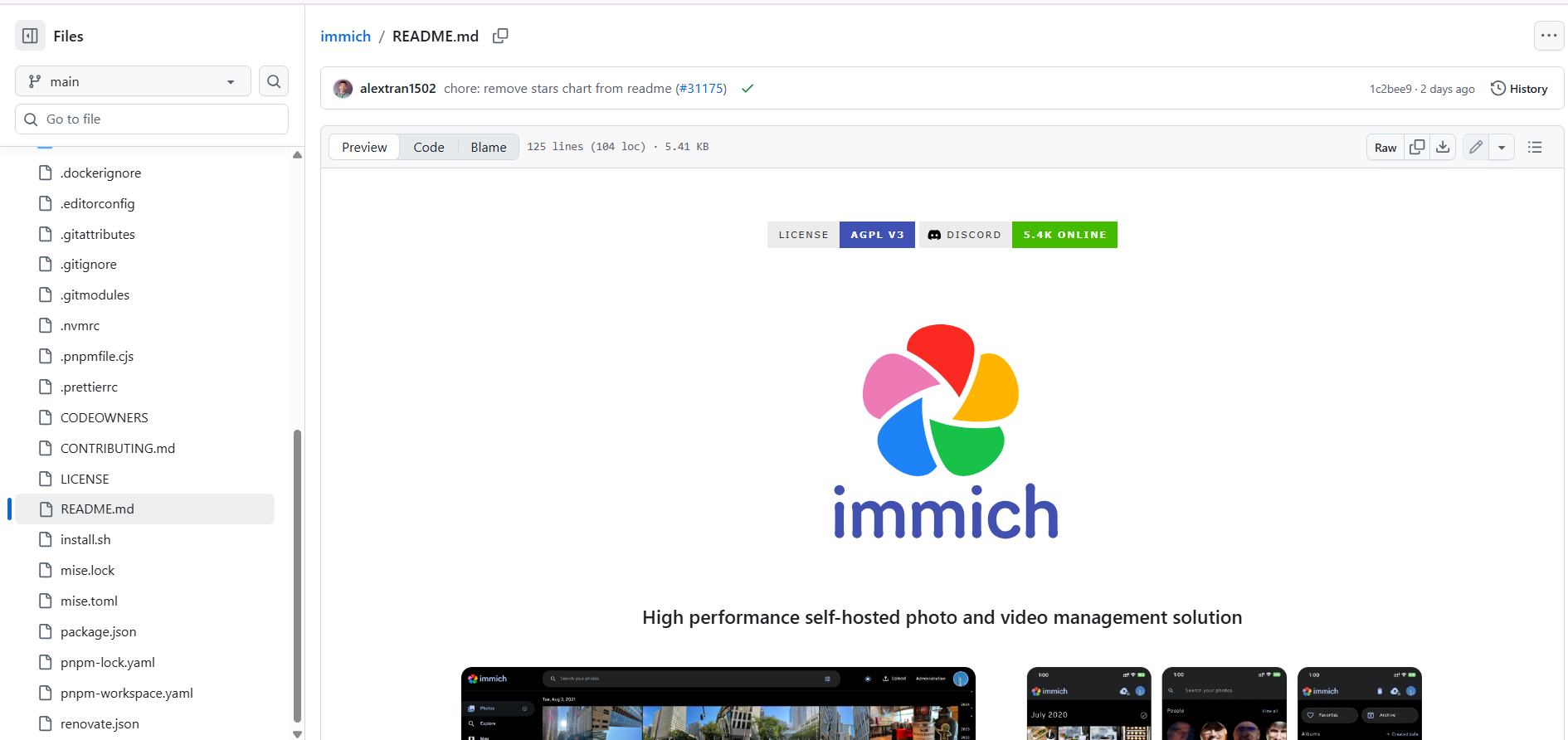The height and width of the screenshot is (740, 1568).
Task: Open .prettierrc file
Action: [89, 387]
